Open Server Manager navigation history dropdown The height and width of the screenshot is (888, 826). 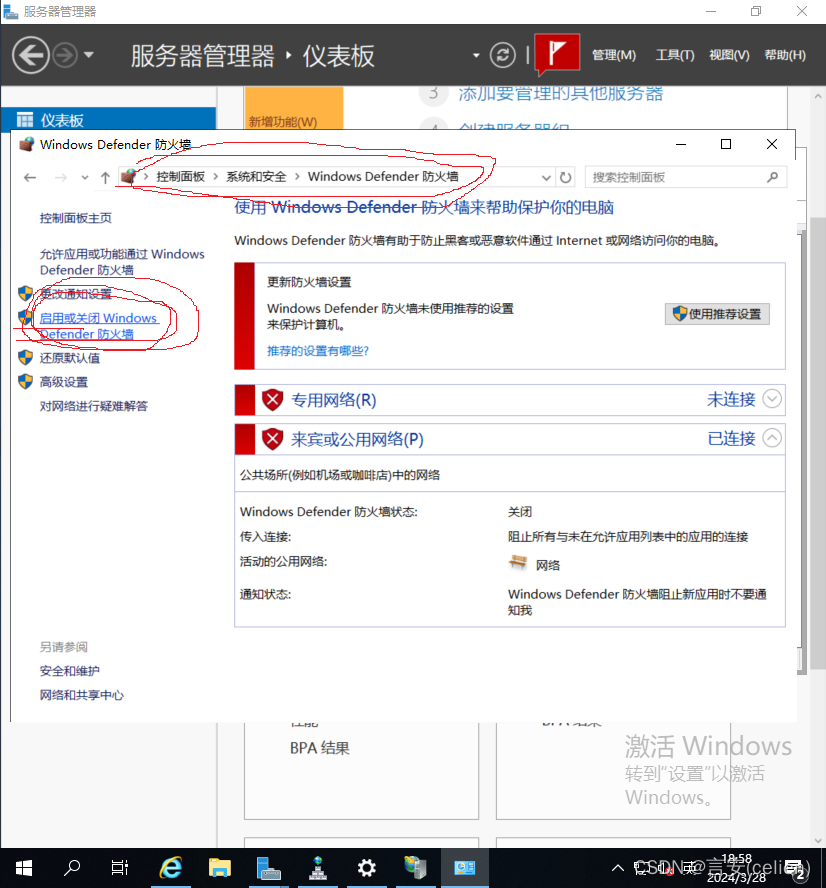pyautogui.click(x=88, y=55)
